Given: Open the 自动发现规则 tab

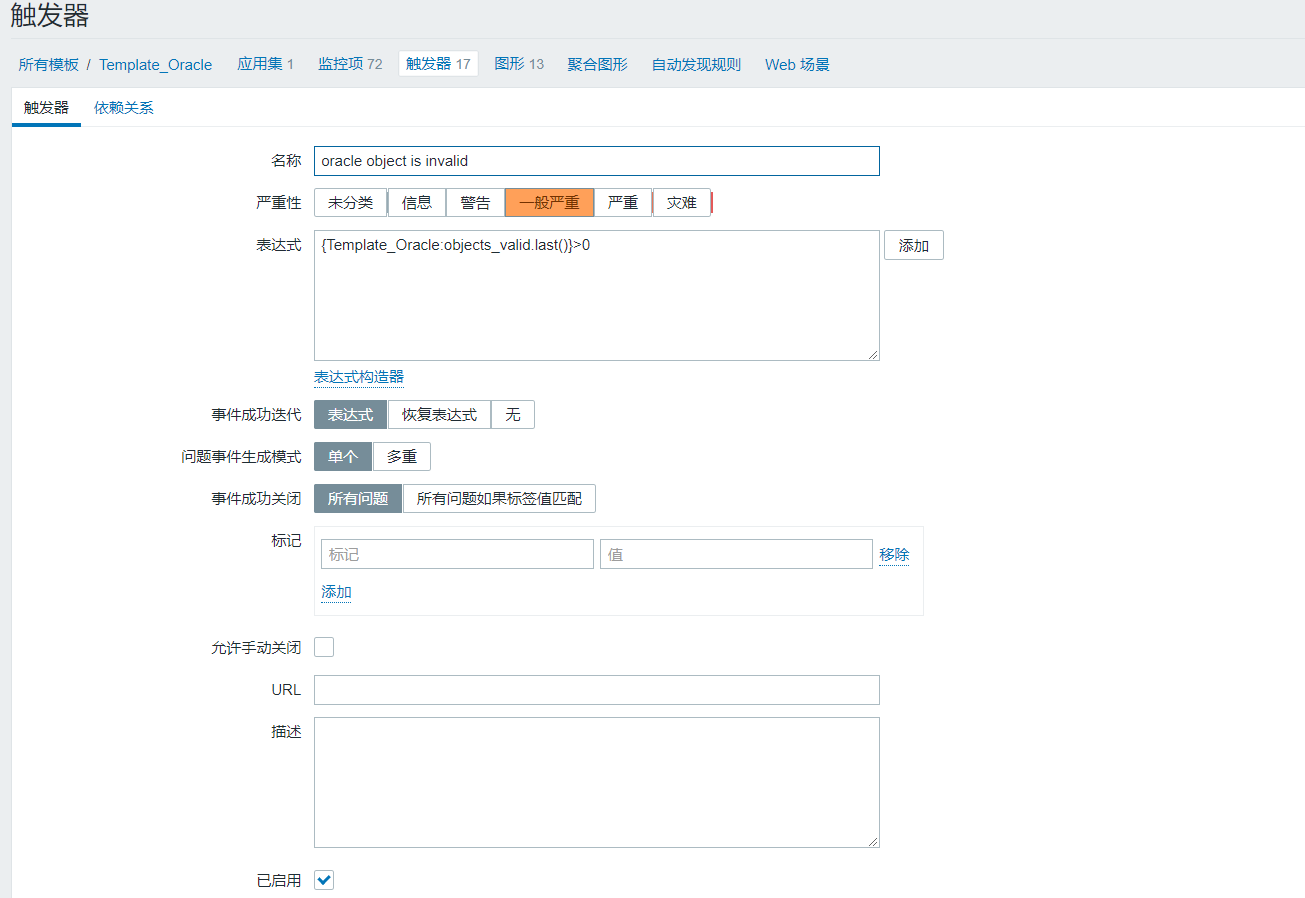Looking at the screenshot, I should (x=696, y=64).
